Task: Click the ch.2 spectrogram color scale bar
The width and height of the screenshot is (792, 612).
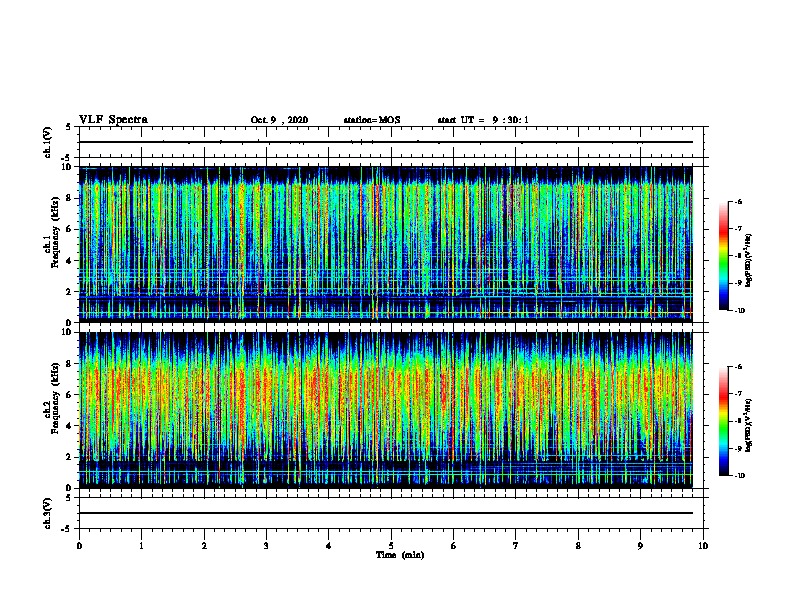Action: click(x=723, y=421)
